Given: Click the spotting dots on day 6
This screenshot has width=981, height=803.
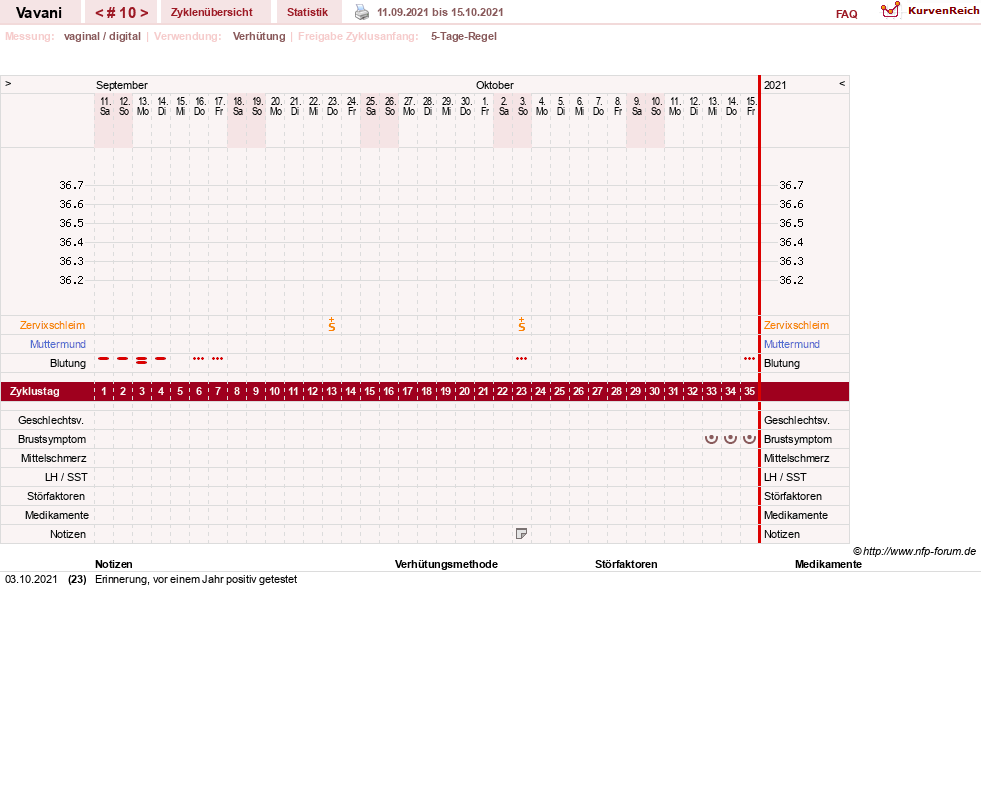Looking at the screenshot, I should tap(198, 359).
